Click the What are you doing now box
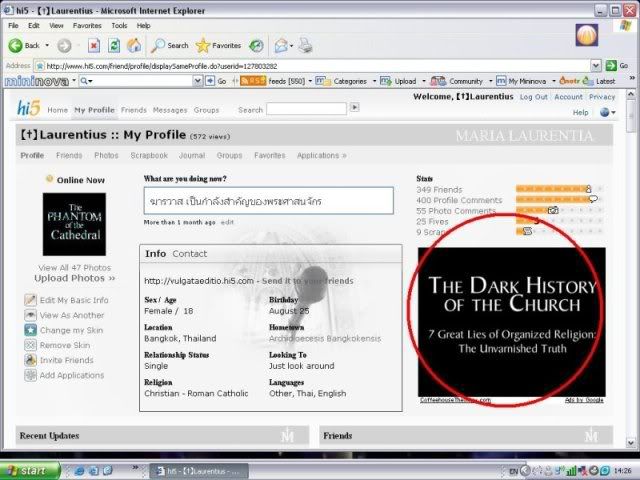Image resolution: width=640 pixels, height=480 pixels. [269, 200]
